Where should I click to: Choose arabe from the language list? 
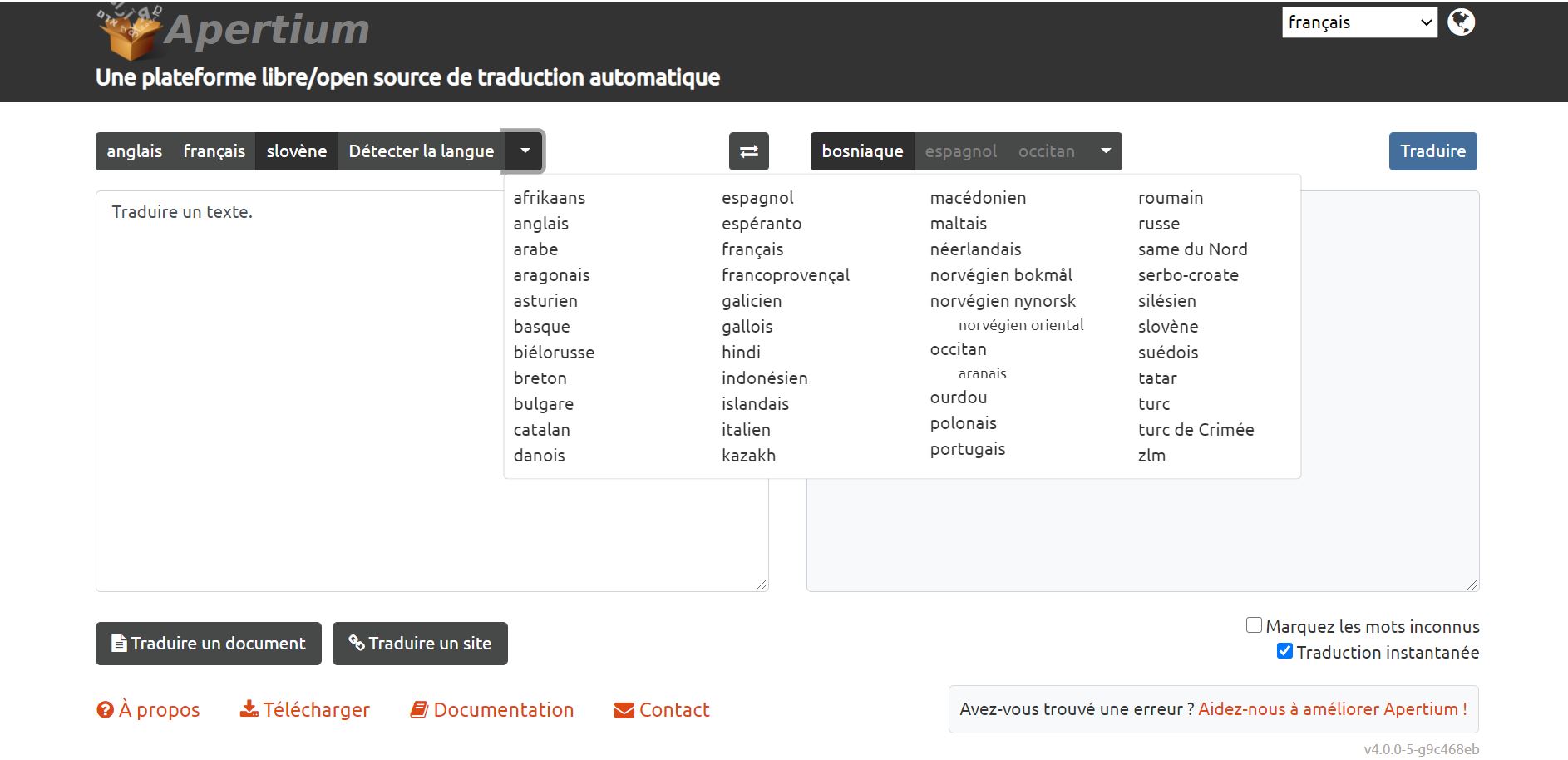(x=535, y=249)
